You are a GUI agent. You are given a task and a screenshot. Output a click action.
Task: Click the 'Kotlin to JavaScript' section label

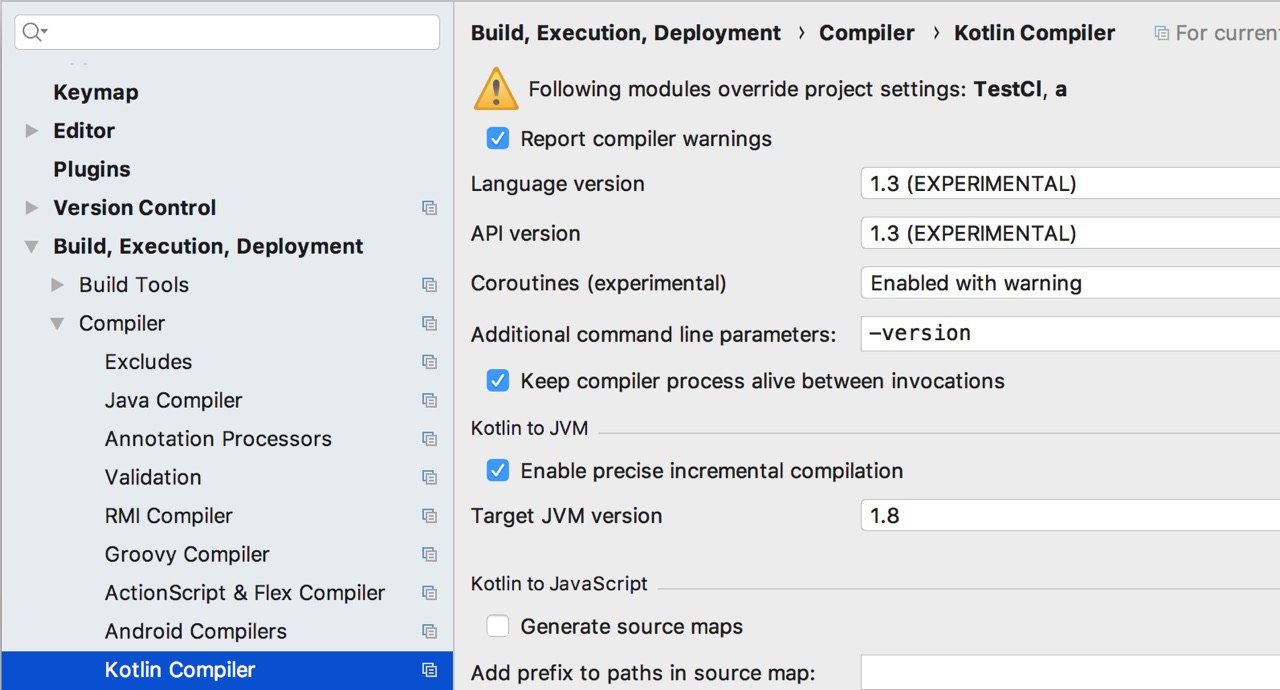(560, 584)
